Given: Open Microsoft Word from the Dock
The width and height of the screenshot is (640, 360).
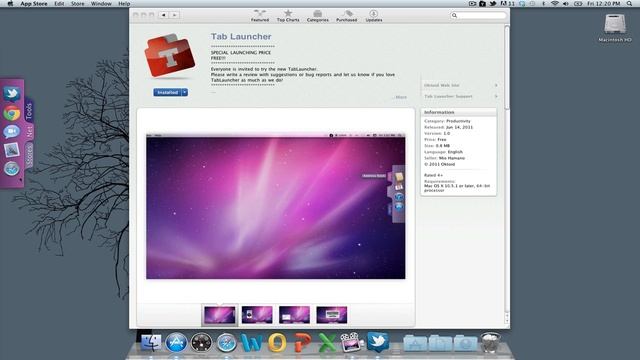Looking at the screenshot, I should click(252, 342).
